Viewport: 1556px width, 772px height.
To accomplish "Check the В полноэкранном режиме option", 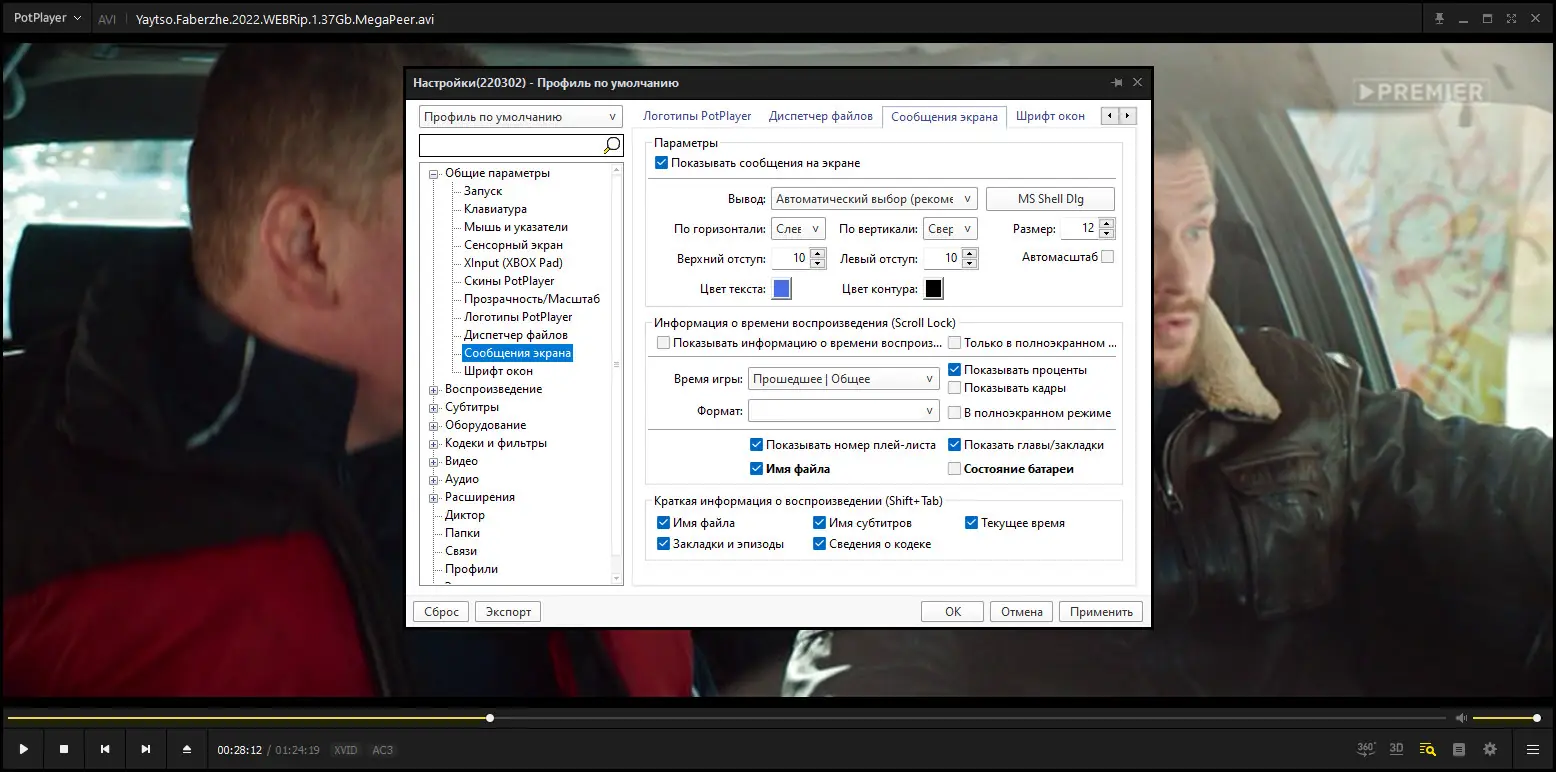I will [x=954, y=413].
